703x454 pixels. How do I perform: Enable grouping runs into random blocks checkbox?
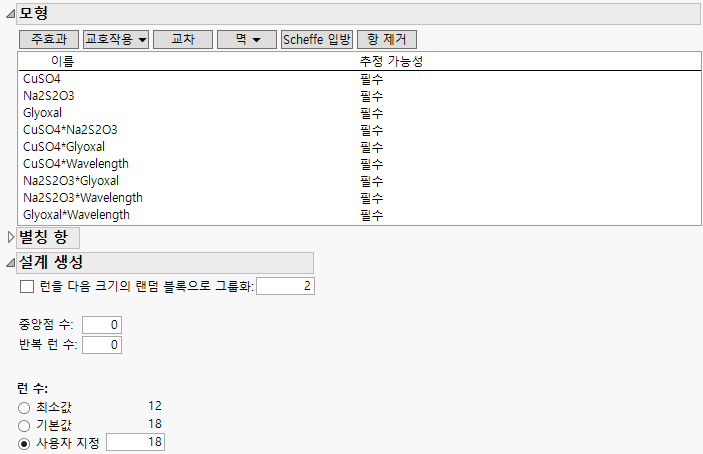[27, 286]
